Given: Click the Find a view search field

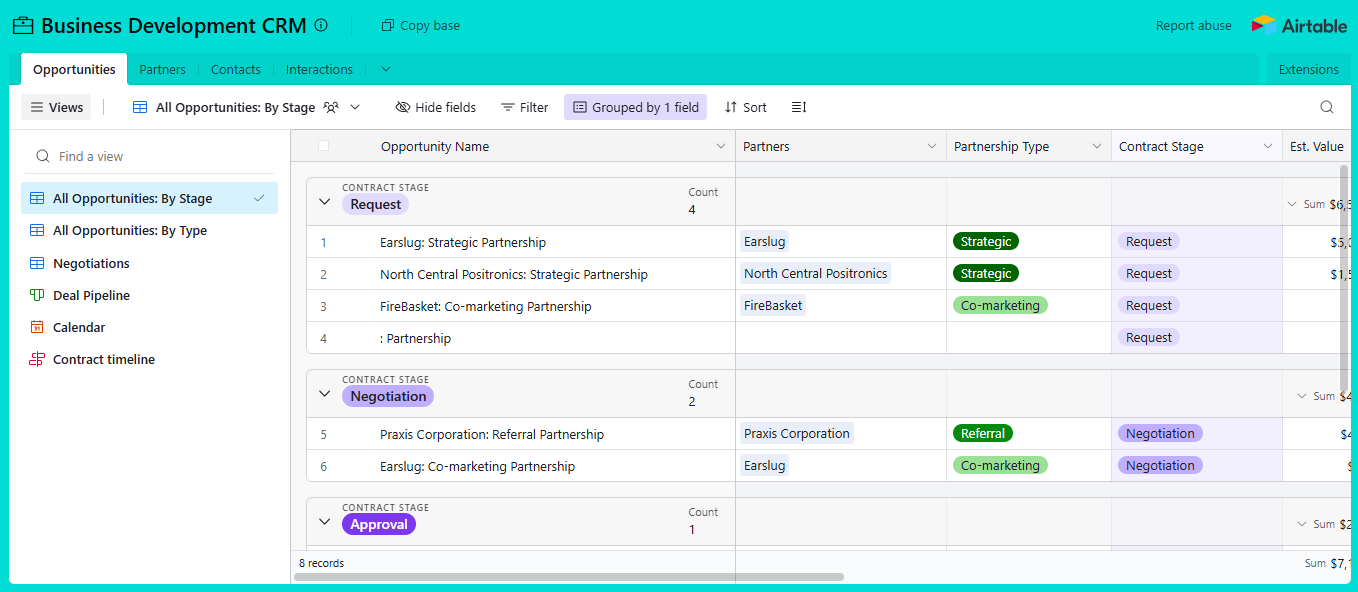Looking at the screenshot, I should click(150, 156).
